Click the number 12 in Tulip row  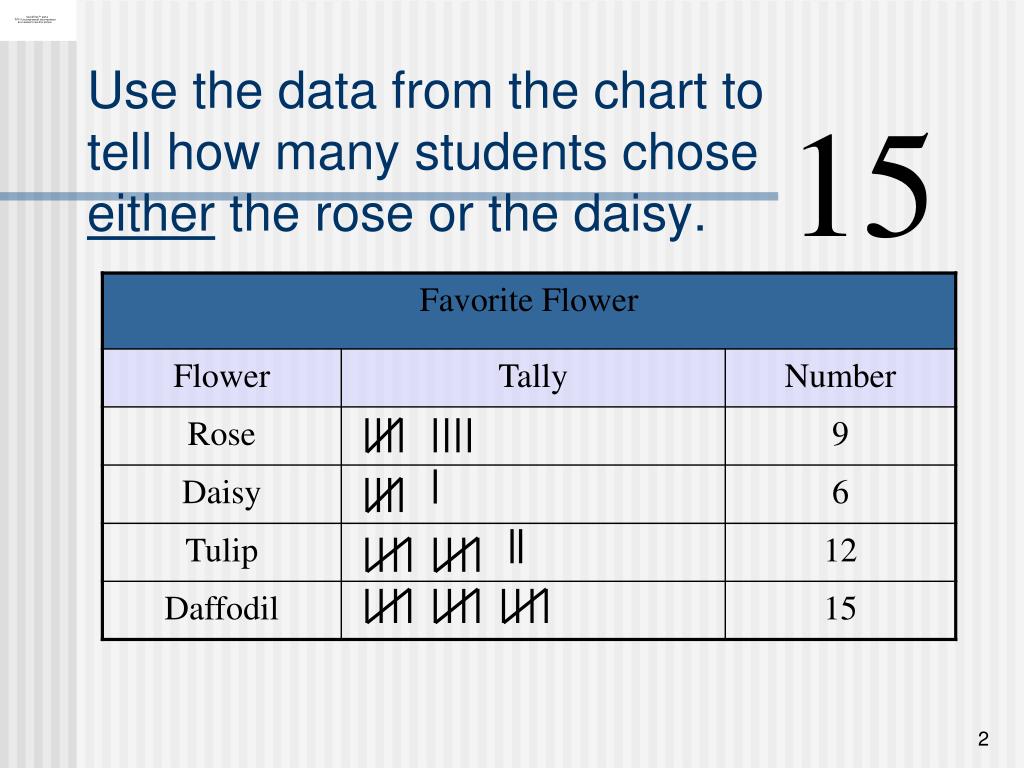click(840, 551)
